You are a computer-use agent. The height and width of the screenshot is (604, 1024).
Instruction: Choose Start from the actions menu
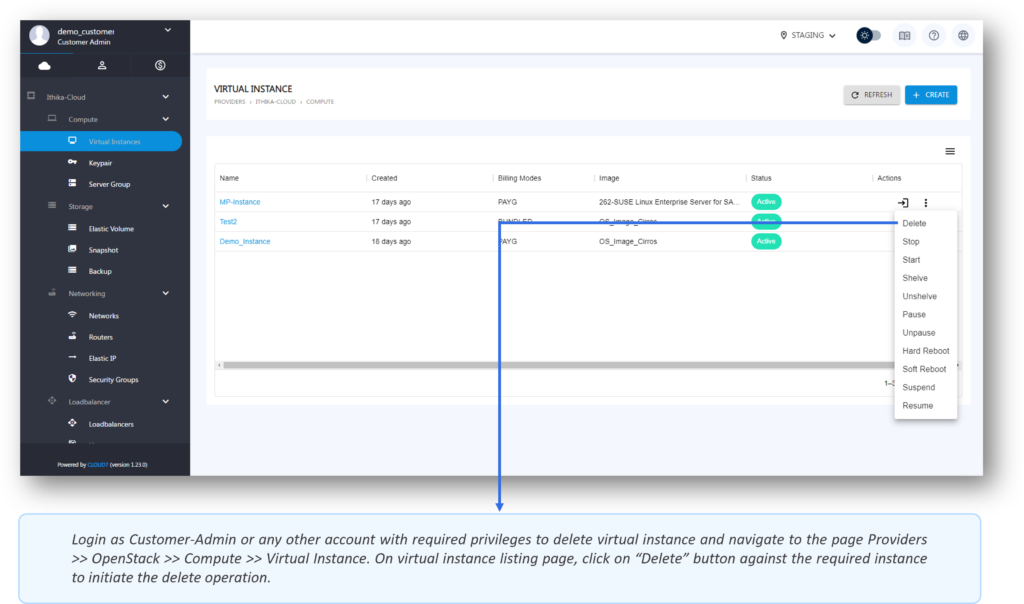[911, 260]
